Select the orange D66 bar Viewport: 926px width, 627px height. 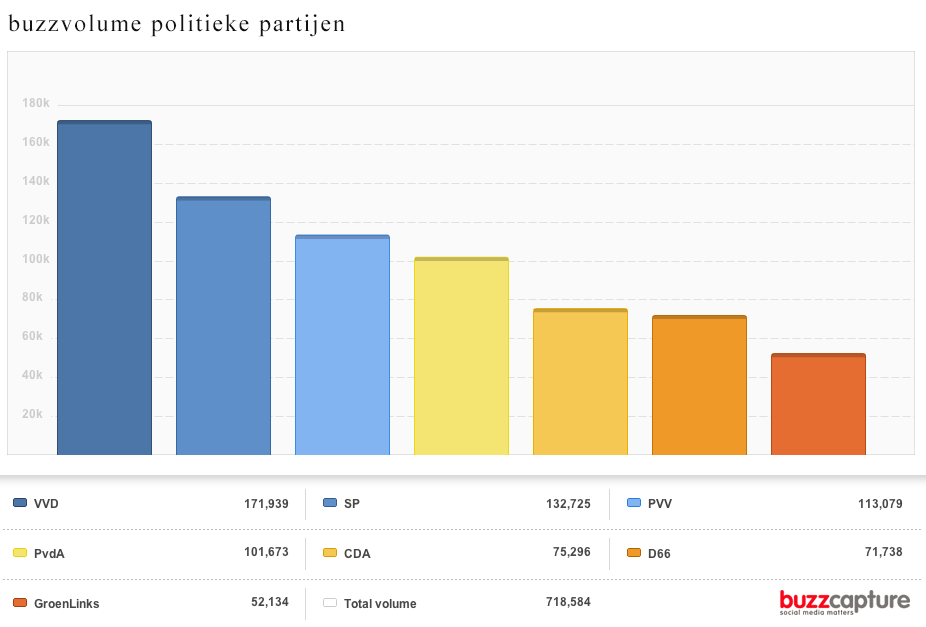pyautogui.click(x=699, y=385)
